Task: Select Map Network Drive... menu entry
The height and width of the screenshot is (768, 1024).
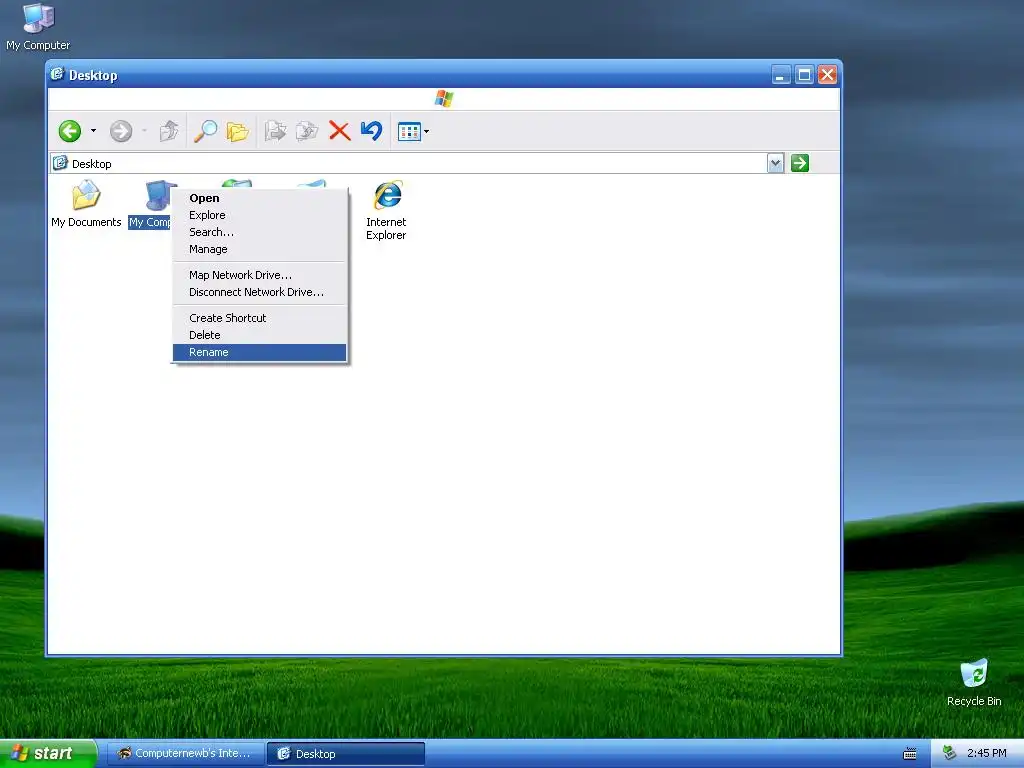Action: tap(259, 275)
